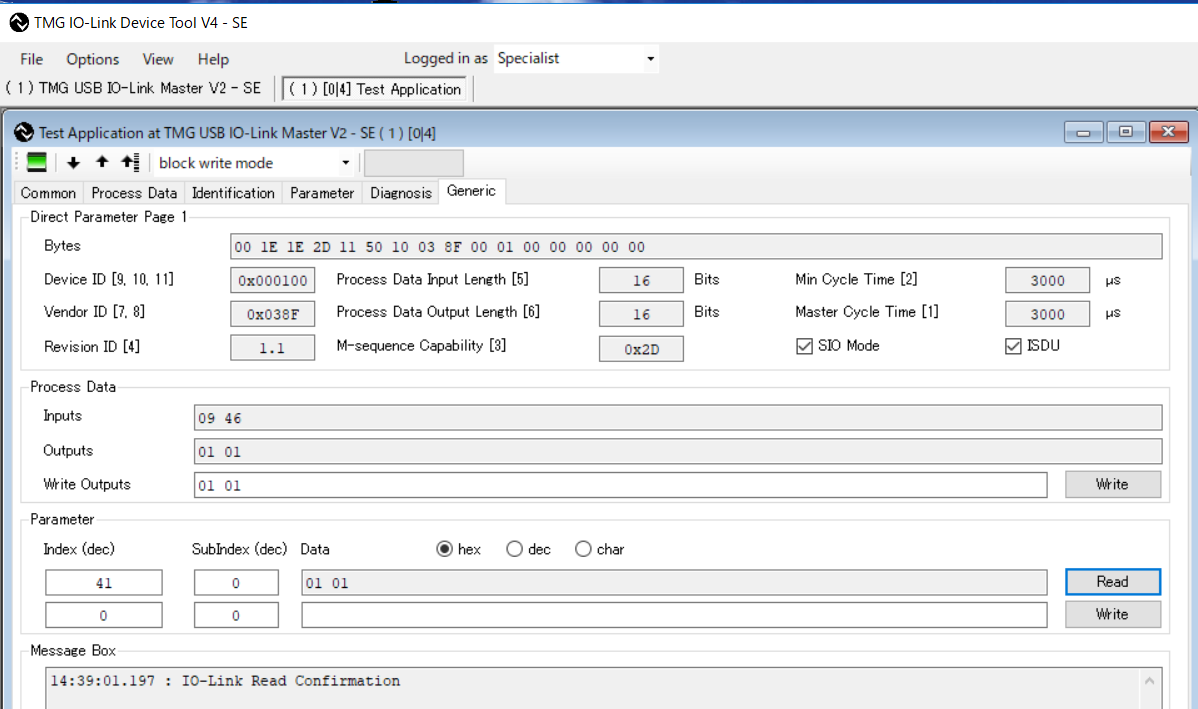
Task: Click the M-sequence Capability value 0x2D
Action: pos(641,348)
